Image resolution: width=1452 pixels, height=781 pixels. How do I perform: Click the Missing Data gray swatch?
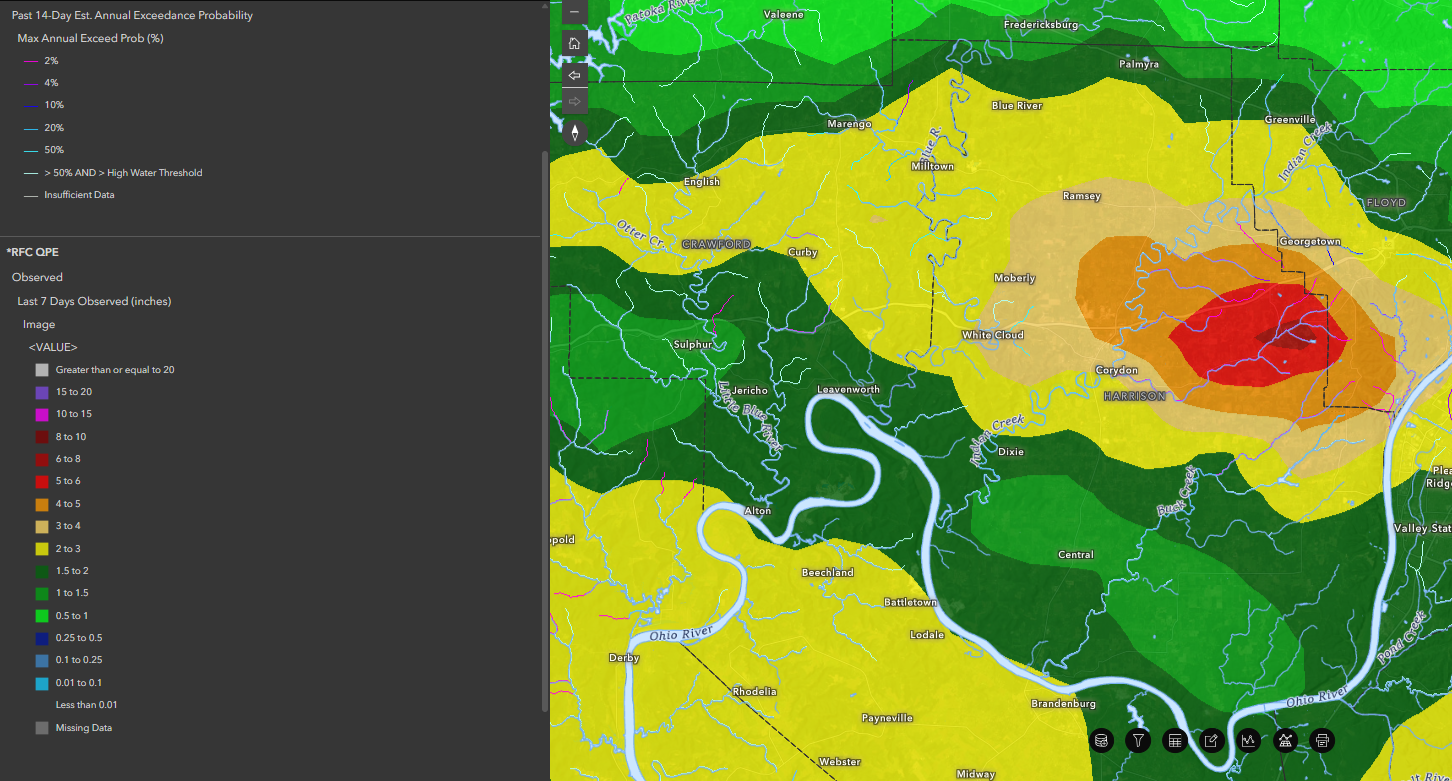tap(42, 728)
